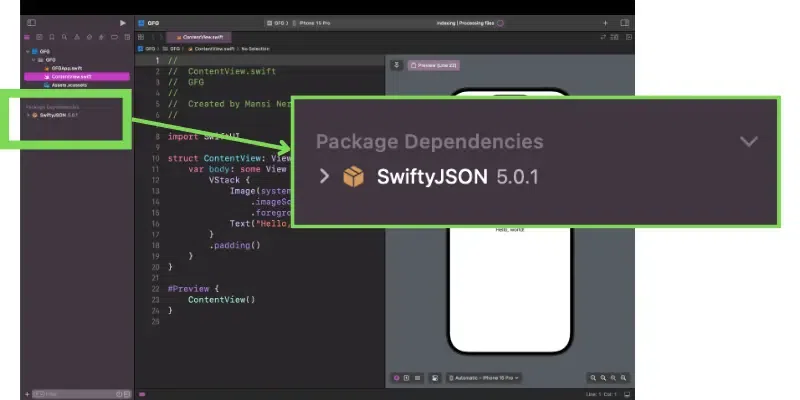800x400 pixels.
Task: Add a new file with the navigator plus
Action: tap(27, 394)
